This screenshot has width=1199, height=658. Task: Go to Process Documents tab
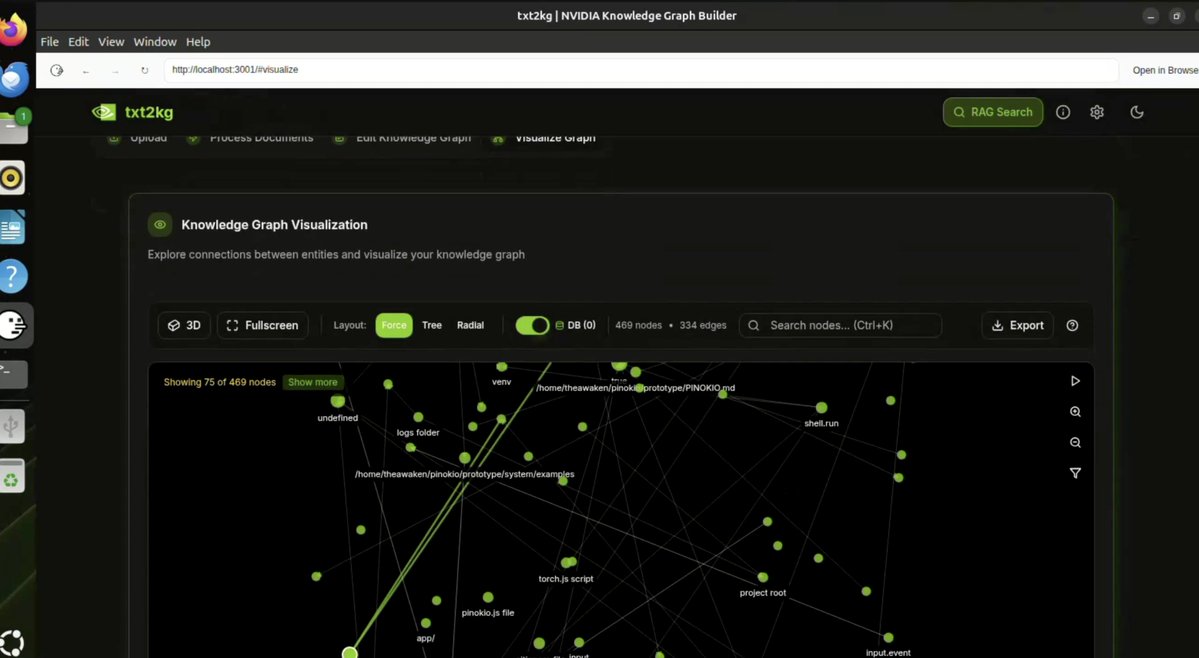click(x=250, y=138)
